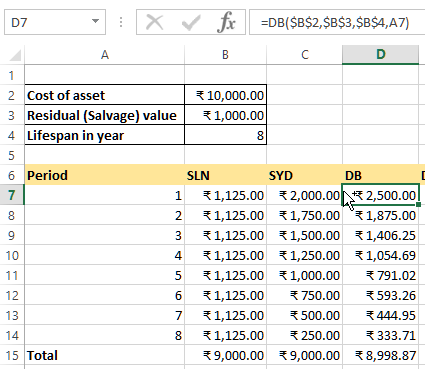Select row 1 header
Viewport: 425px width, 369px height.
pyautogui.click(x=12, y=75)
